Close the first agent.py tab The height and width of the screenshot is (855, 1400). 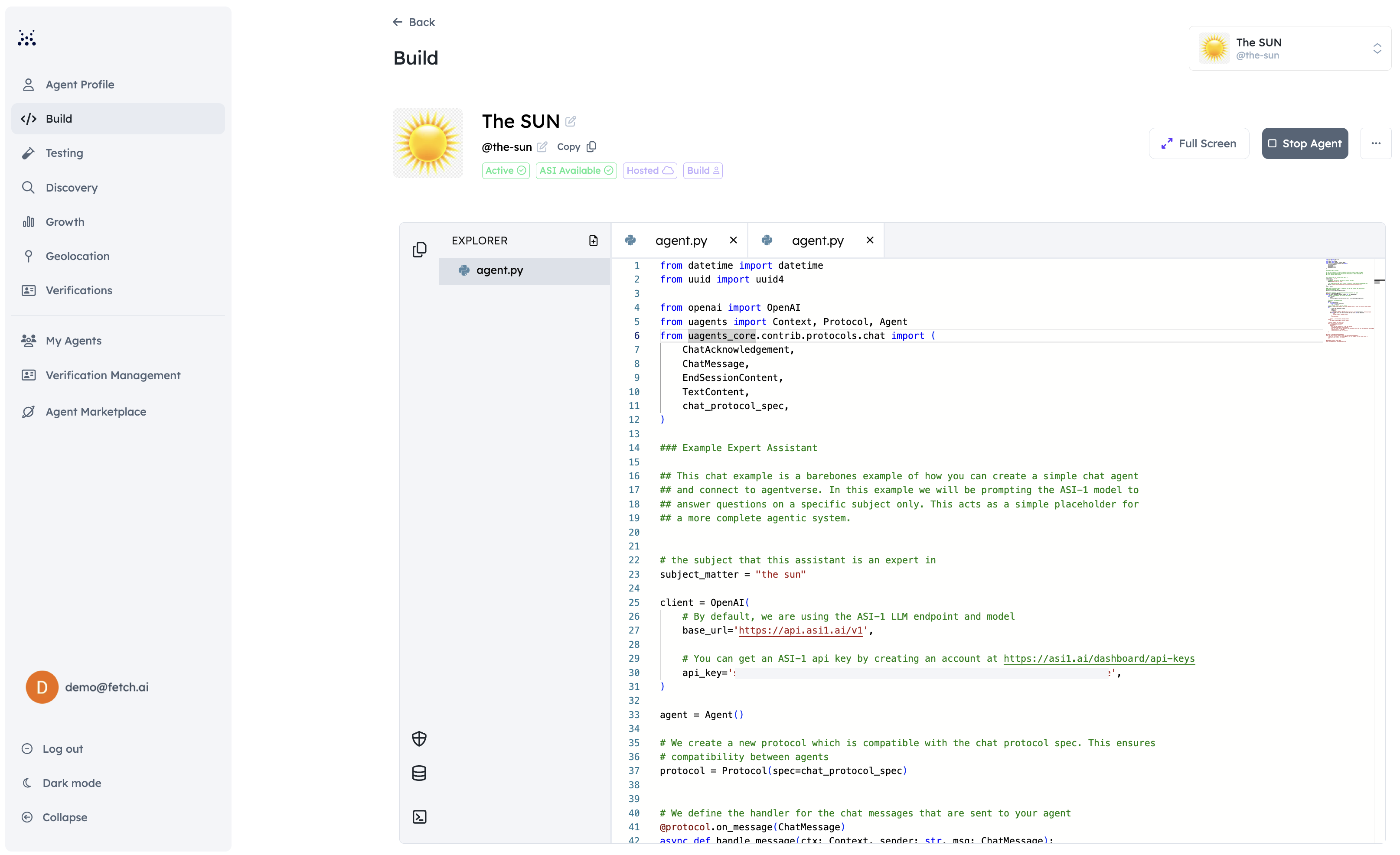pos(734,240)
